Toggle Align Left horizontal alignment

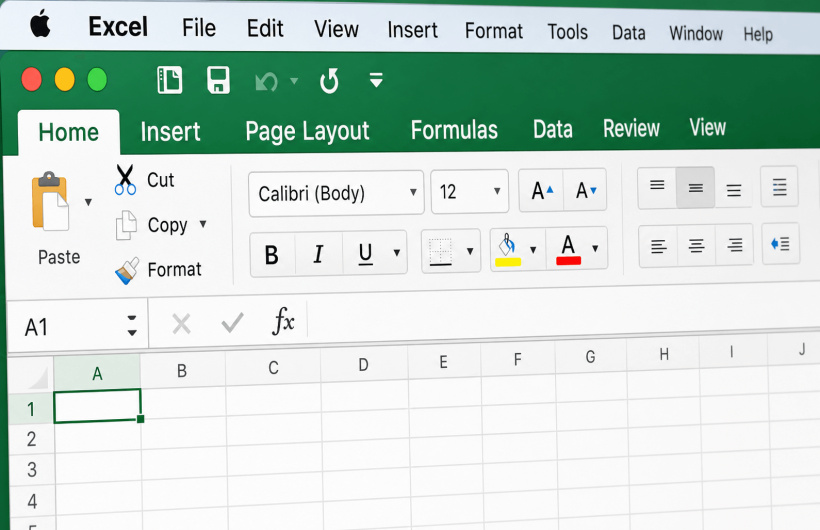click(x=658, y=245)
